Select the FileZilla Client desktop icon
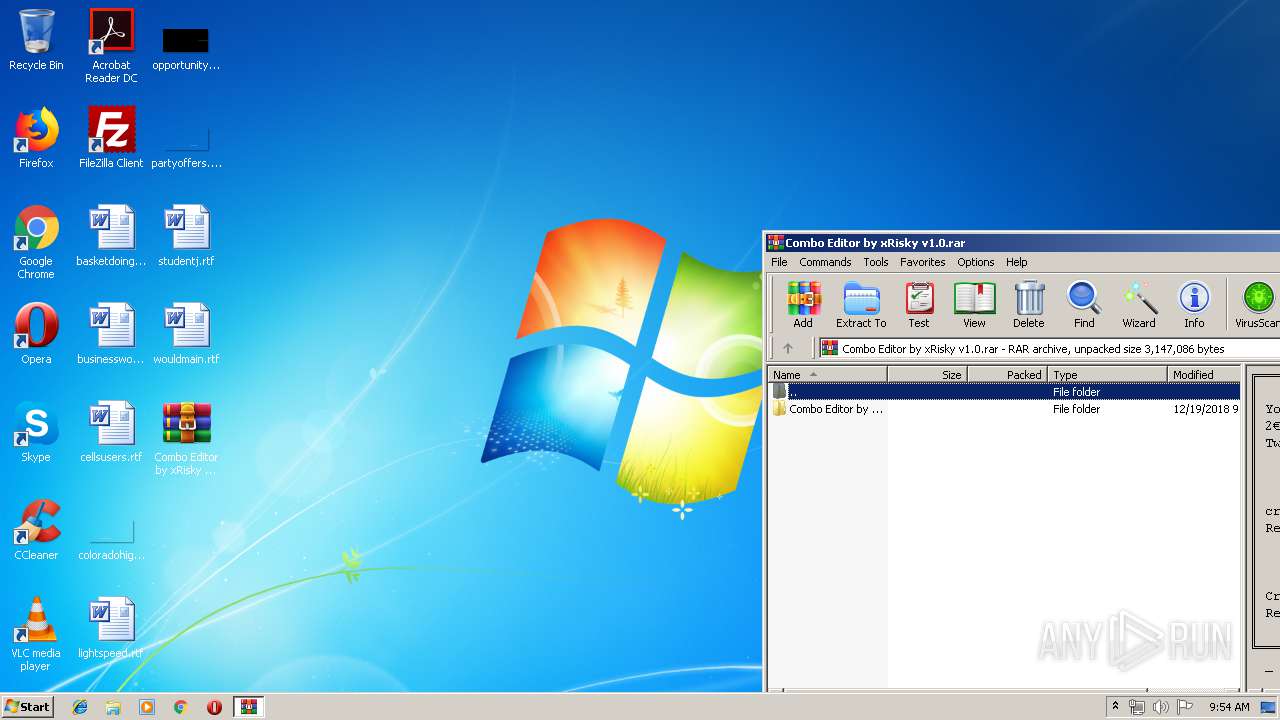 (111, 138)
